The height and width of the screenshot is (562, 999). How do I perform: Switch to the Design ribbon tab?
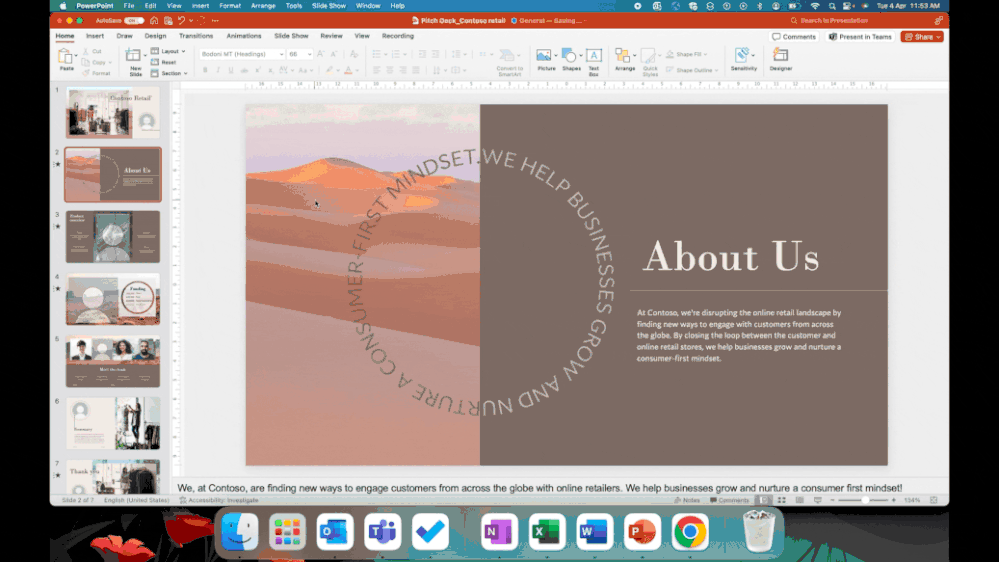coord(155,36)
